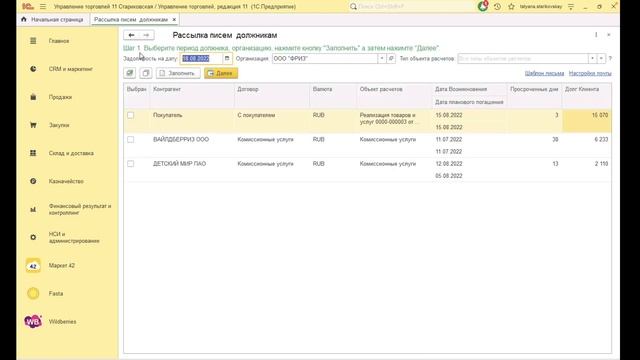The image size is (640, 360).
Task: Tick the checkbox for ВАЙЛДБЕРРИЗ ООО row
Action: tap(131, 140)
